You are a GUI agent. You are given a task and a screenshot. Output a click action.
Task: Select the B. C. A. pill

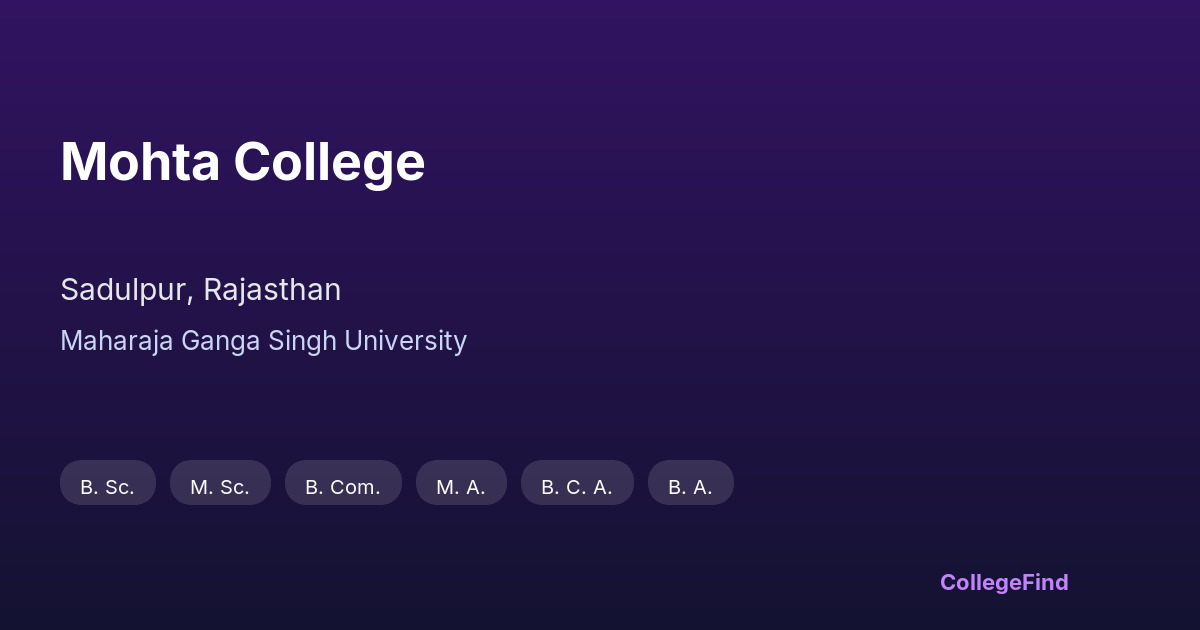coord(577,483)
